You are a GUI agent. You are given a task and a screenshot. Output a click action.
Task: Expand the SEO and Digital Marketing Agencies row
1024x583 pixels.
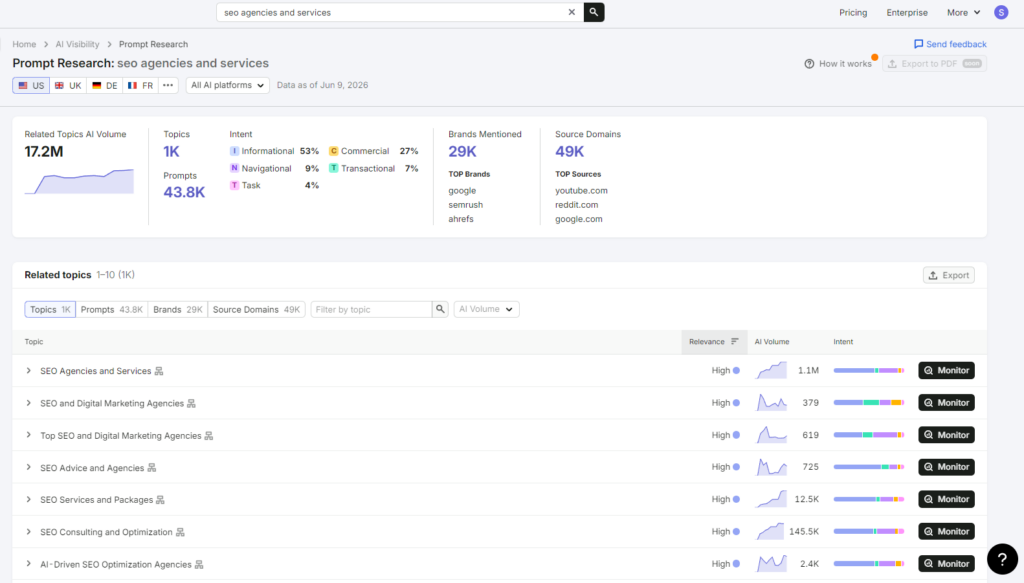point(29,403)
